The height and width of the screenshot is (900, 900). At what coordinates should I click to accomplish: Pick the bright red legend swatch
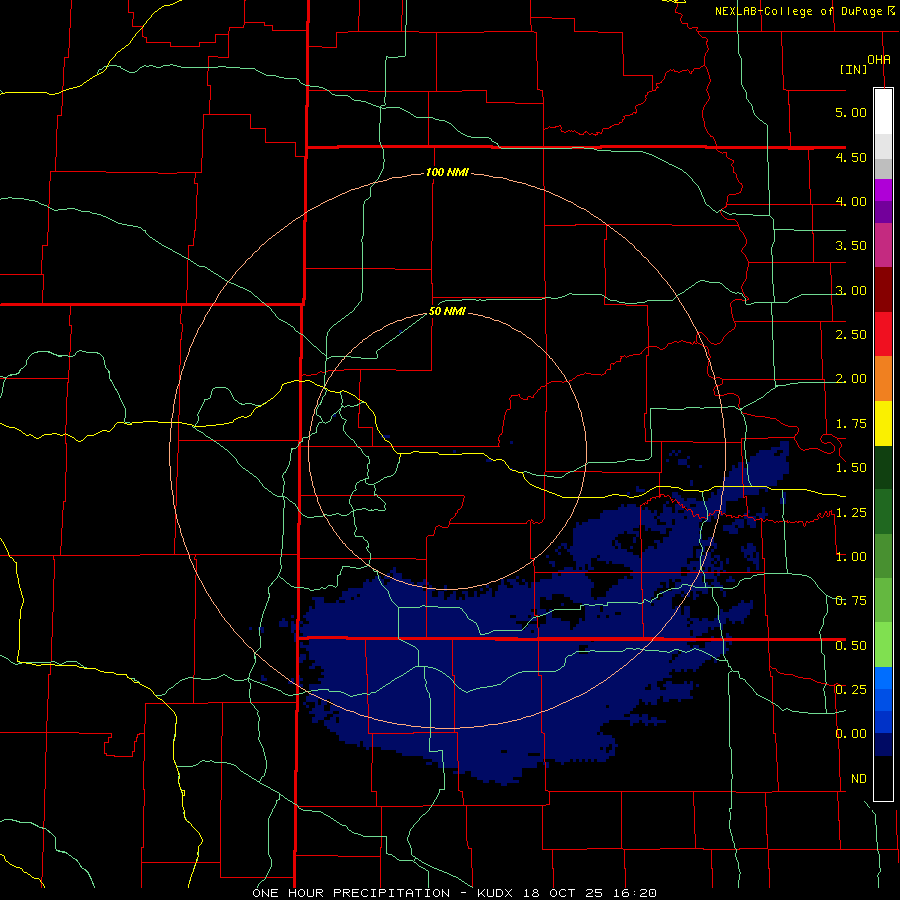[883, 334]
